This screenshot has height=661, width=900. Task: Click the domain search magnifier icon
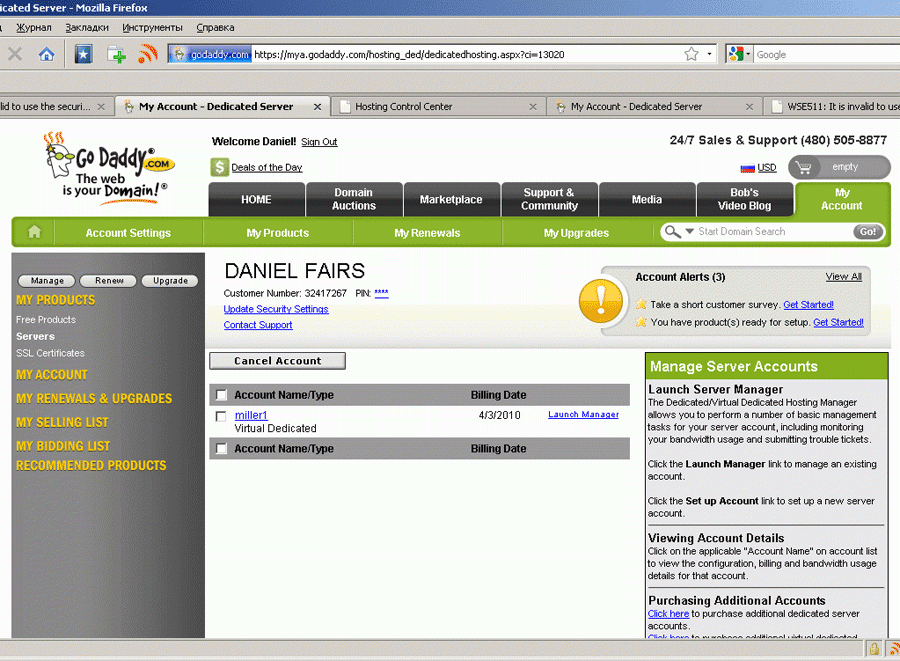671,232
